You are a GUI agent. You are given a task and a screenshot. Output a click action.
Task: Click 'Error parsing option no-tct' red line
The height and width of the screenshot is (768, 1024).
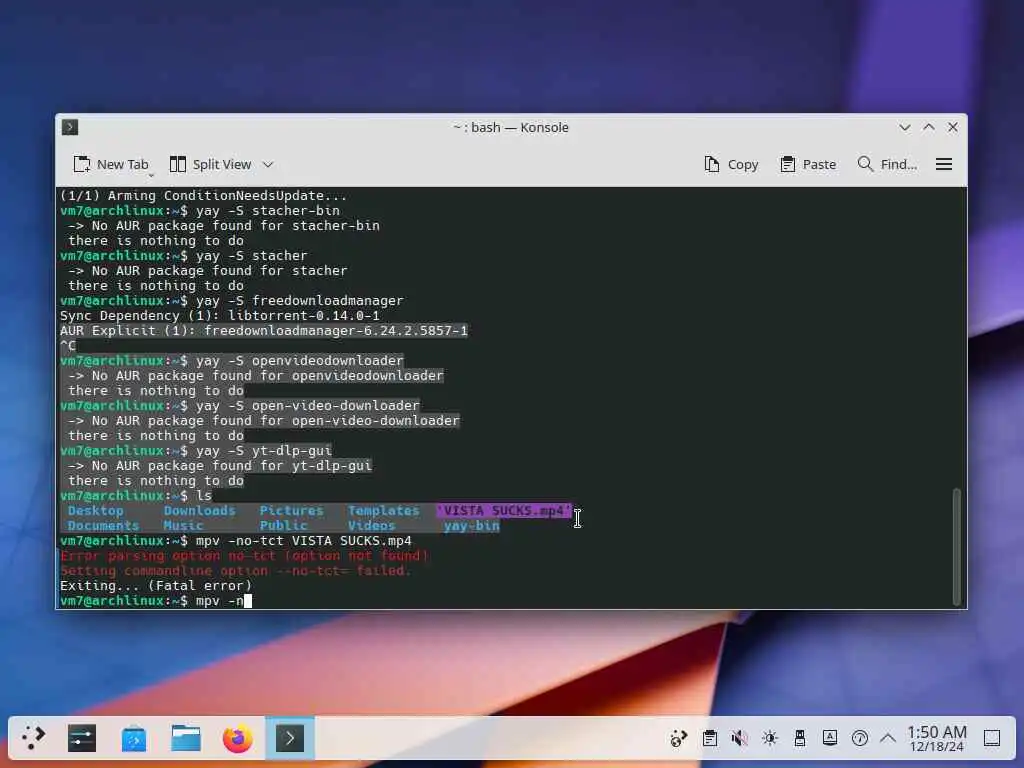coord(244,556)
